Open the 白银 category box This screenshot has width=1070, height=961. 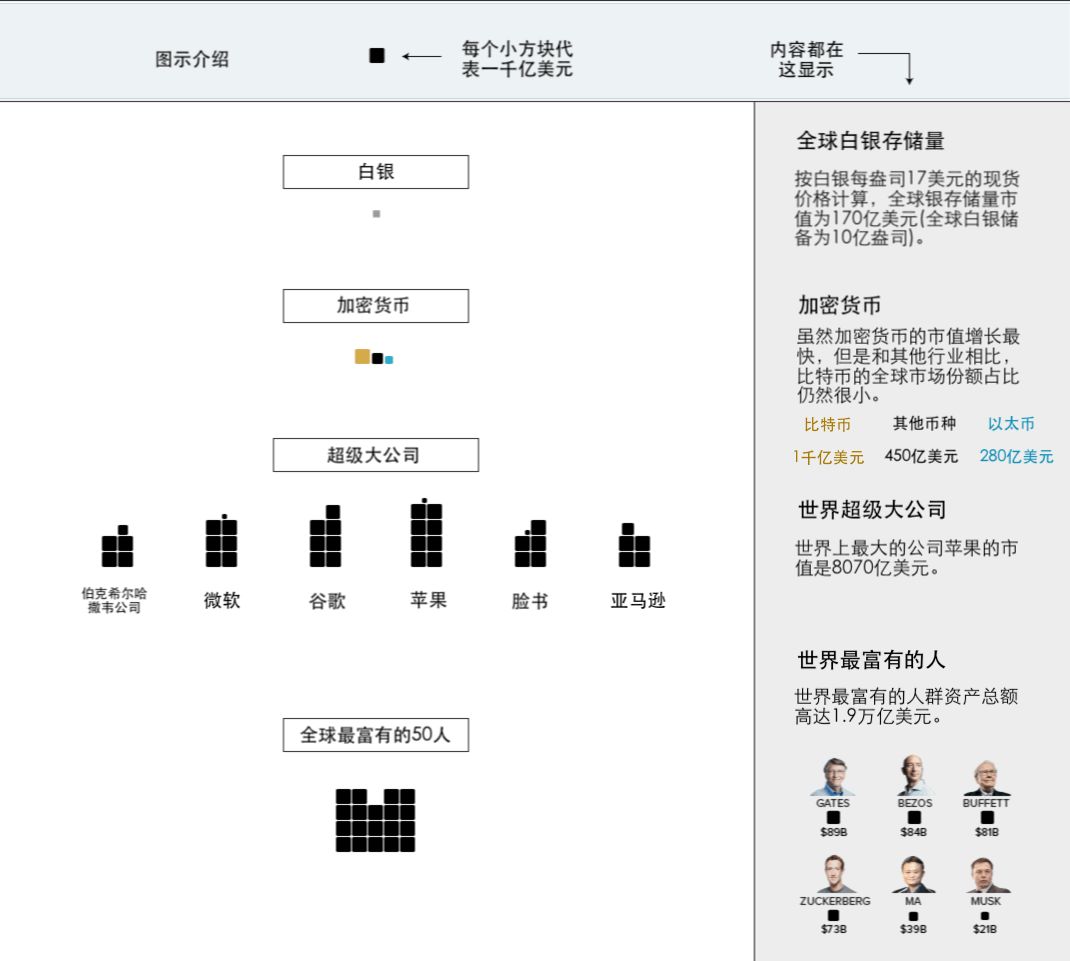376,172
